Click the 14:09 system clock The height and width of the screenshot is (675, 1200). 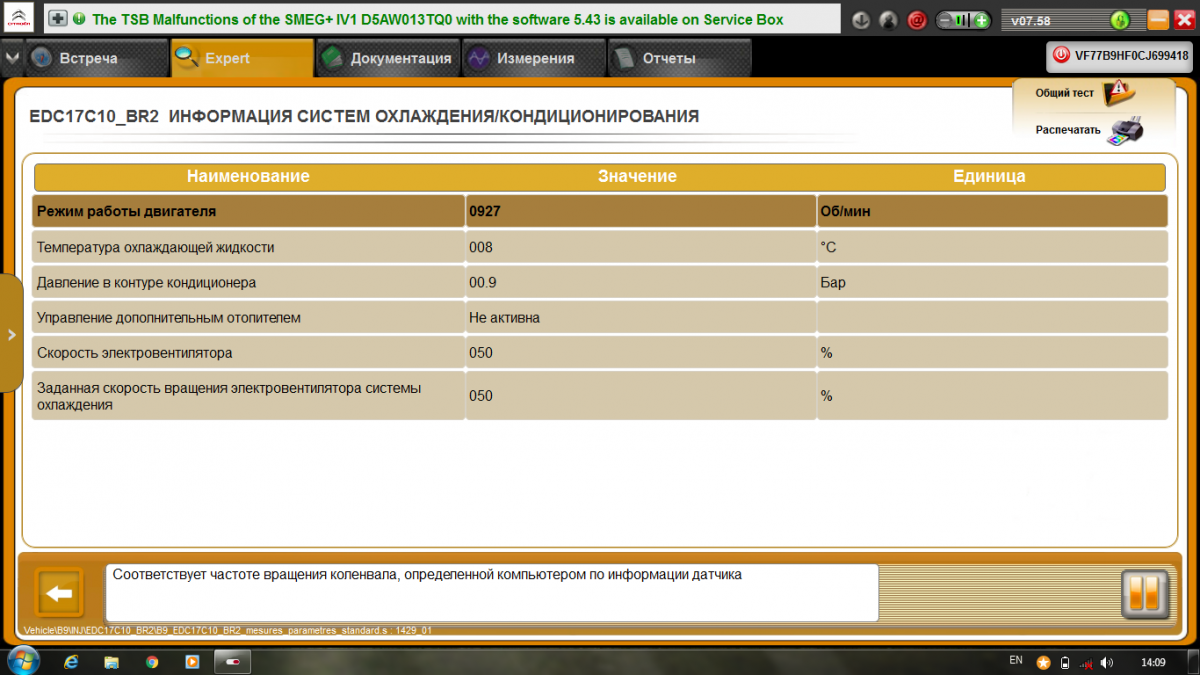(1154, 662)
